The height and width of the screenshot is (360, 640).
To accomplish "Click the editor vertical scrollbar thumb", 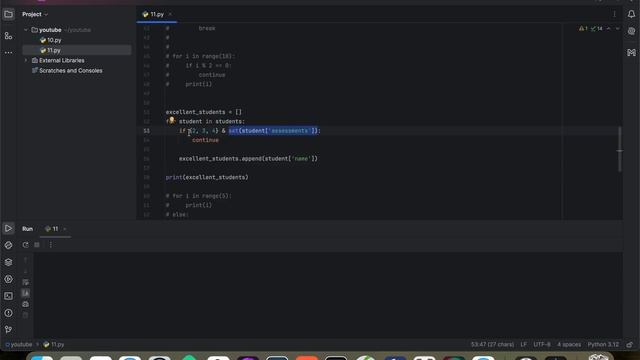I will click(x=620, y=149).
